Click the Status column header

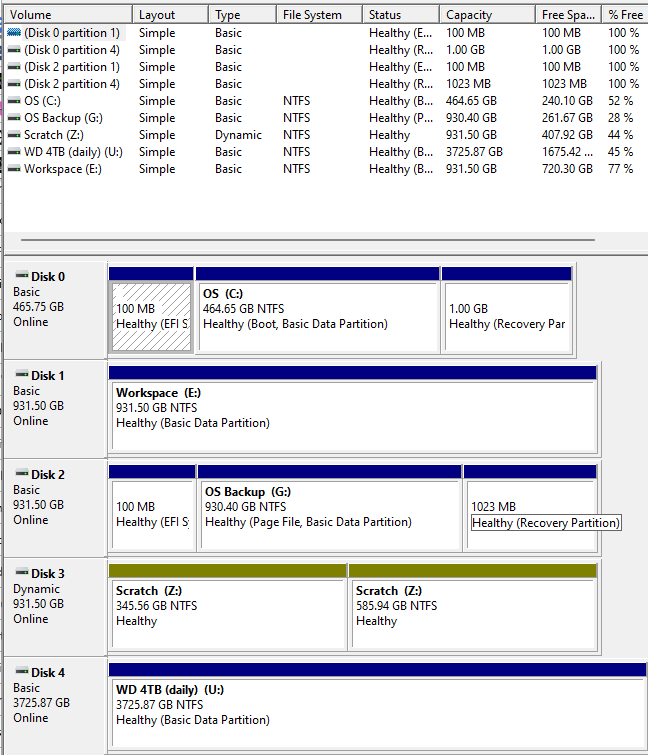click(x=385, y=15)
